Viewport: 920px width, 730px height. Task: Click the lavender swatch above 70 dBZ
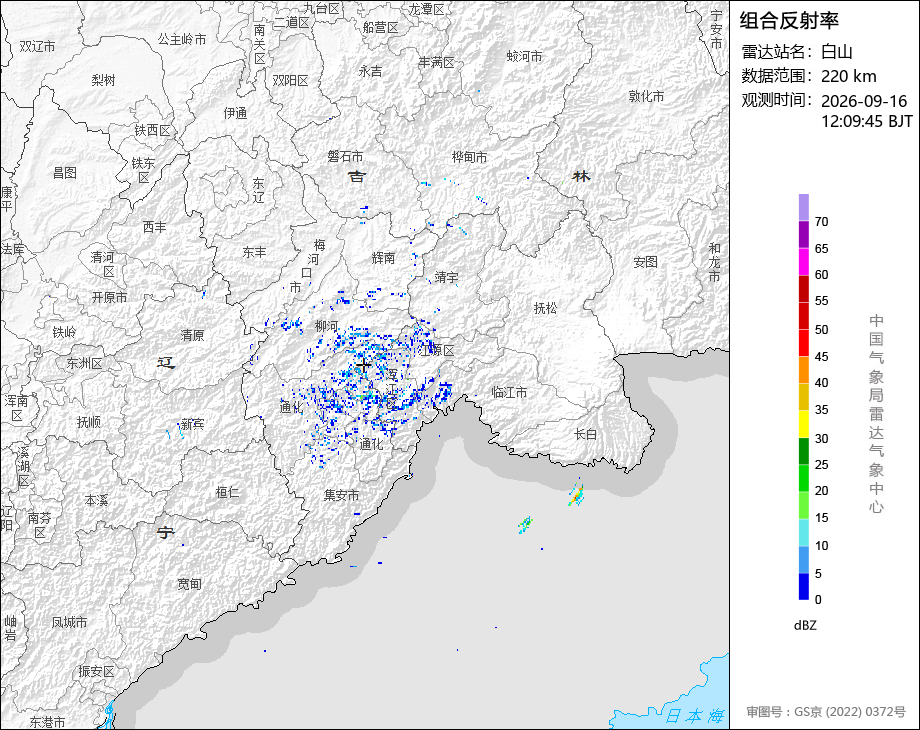click(x=804, y=207)
